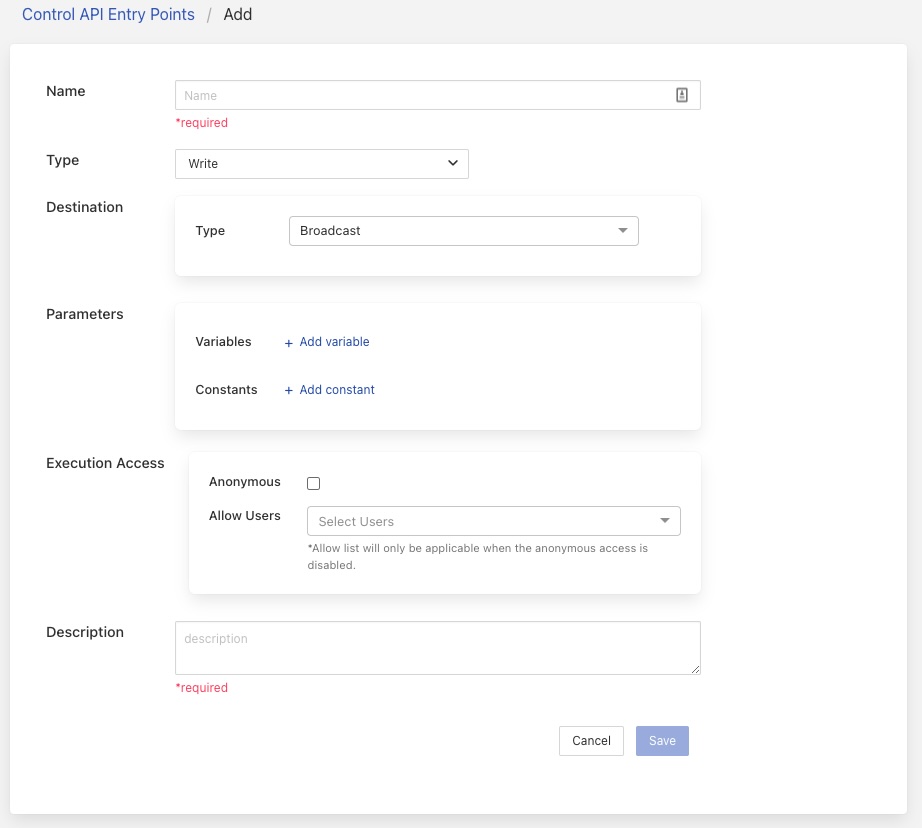Click the caret arrow in Select Users box

point(665,521)
